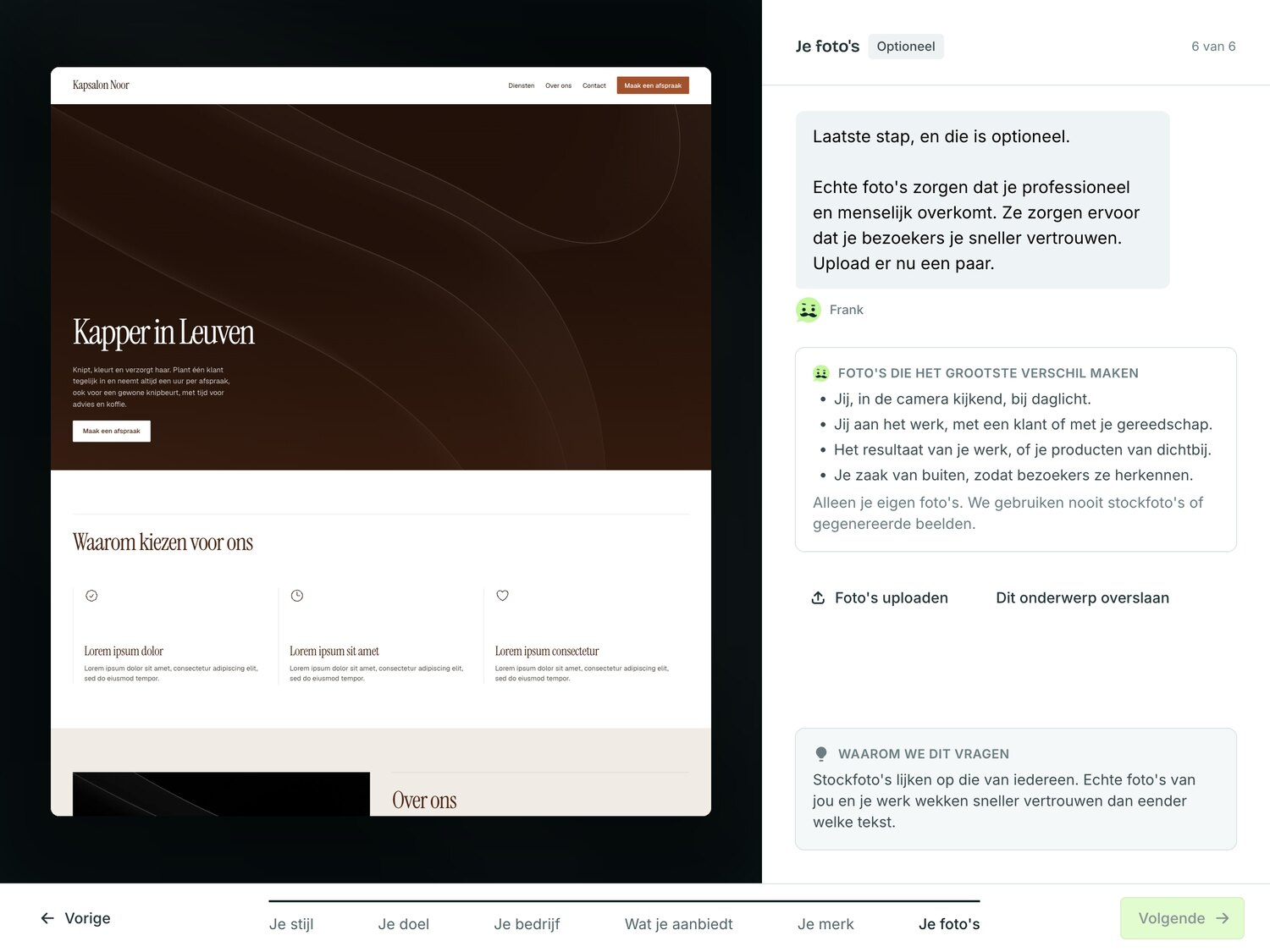The height and width of the screenshot is (952, 1270).
Task: Click the Frank name label
Action: pos(847,310)
